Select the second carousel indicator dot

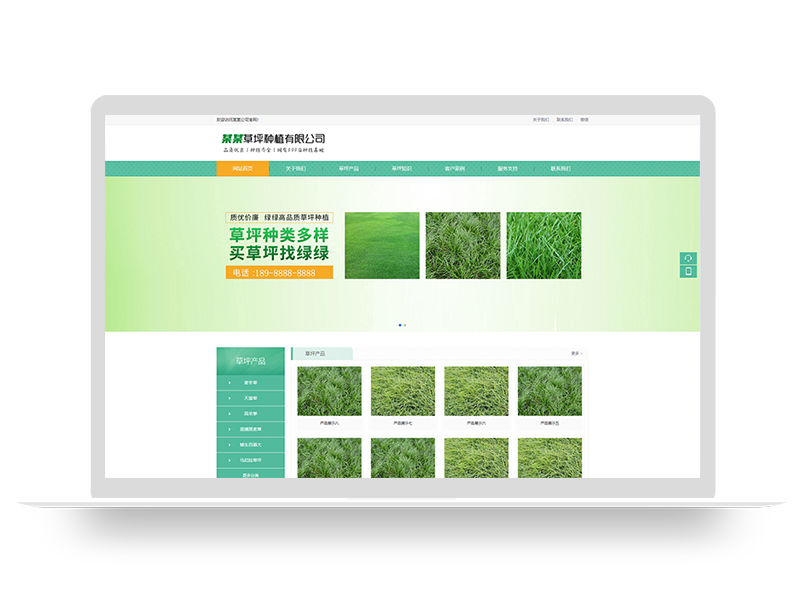point(405,325)
